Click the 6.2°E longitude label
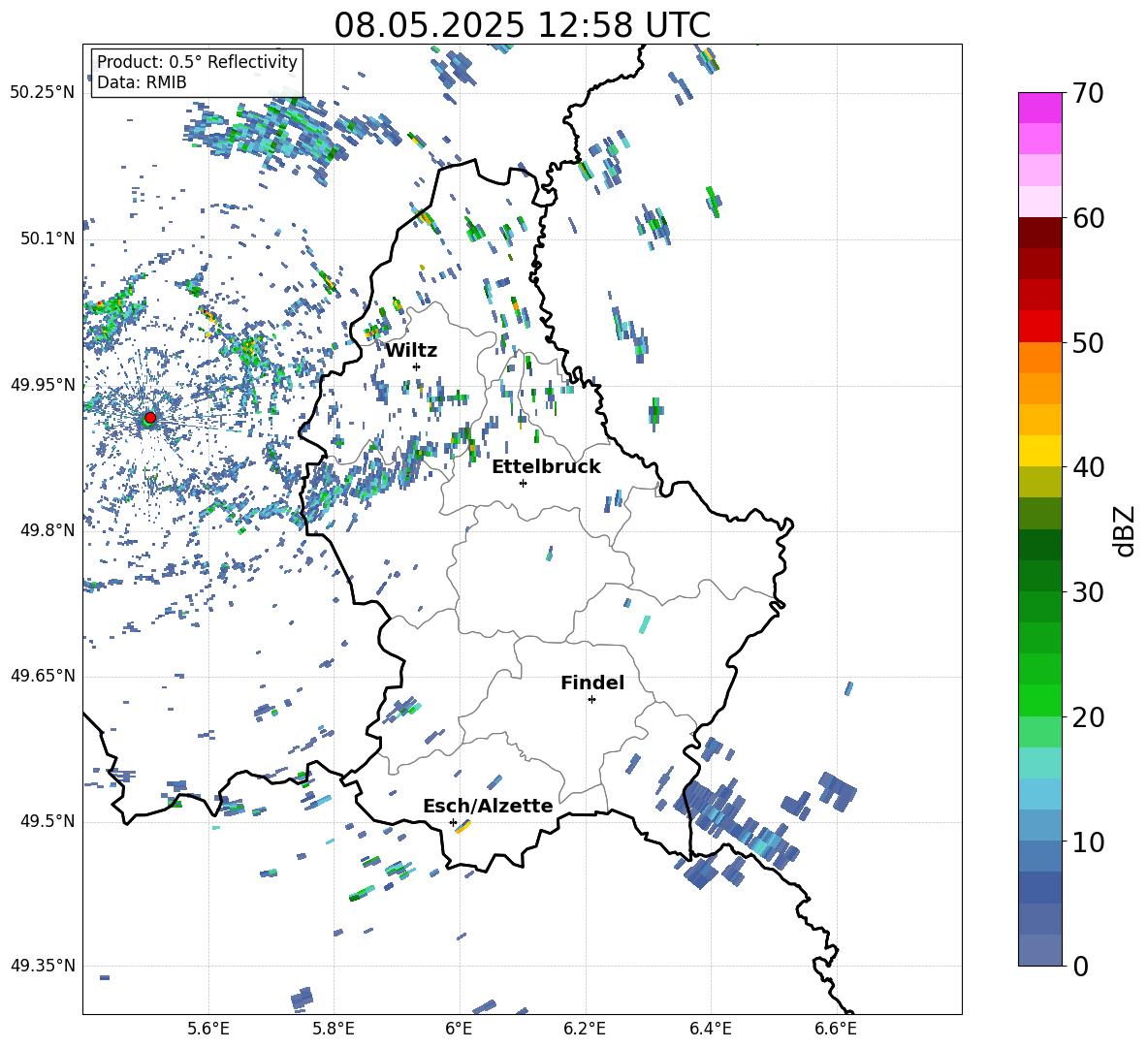The height and width of the screenshot is (1048, 1148). 585,1029
